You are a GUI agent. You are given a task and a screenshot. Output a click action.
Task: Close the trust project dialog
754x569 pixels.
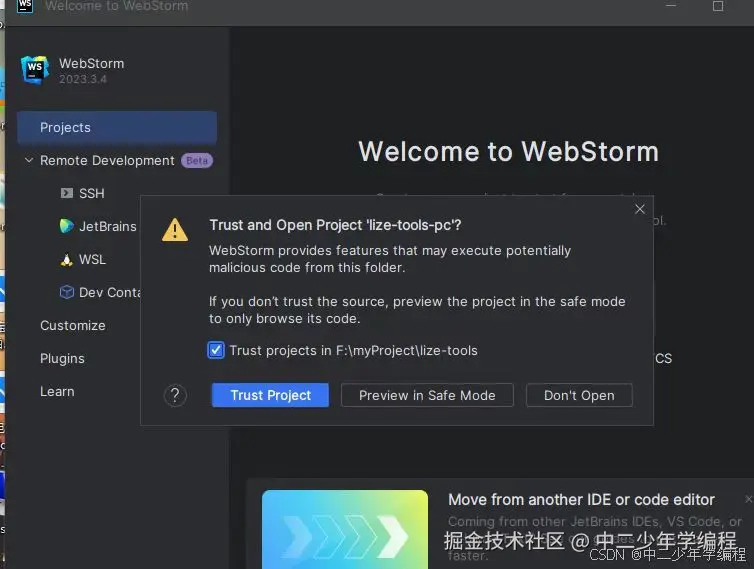(640, 209)
